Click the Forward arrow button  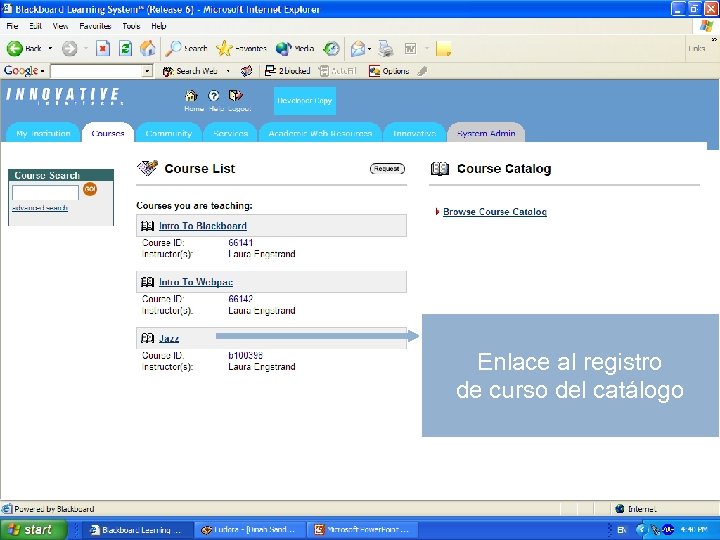[70, 48]
